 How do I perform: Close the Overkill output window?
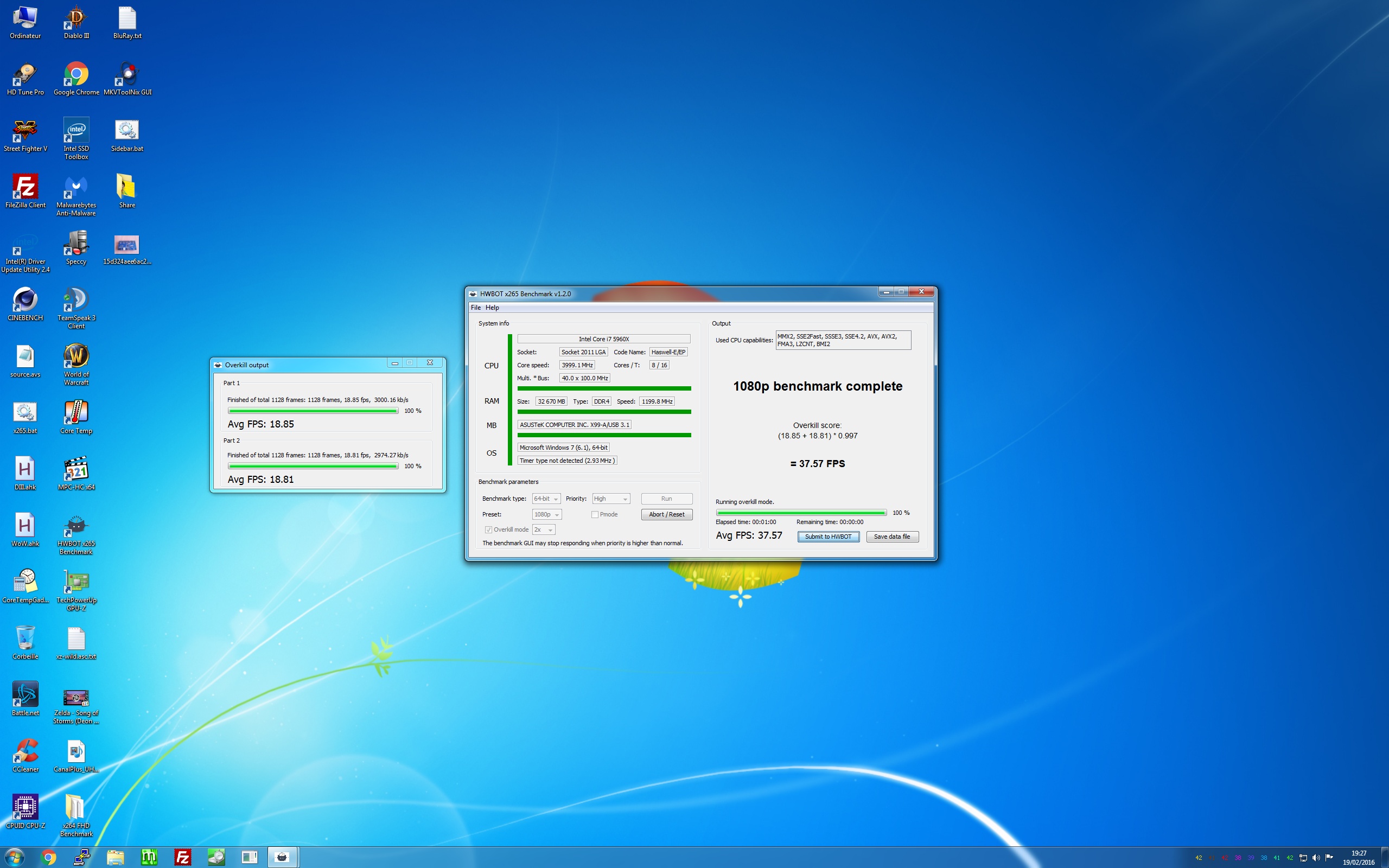430,363
